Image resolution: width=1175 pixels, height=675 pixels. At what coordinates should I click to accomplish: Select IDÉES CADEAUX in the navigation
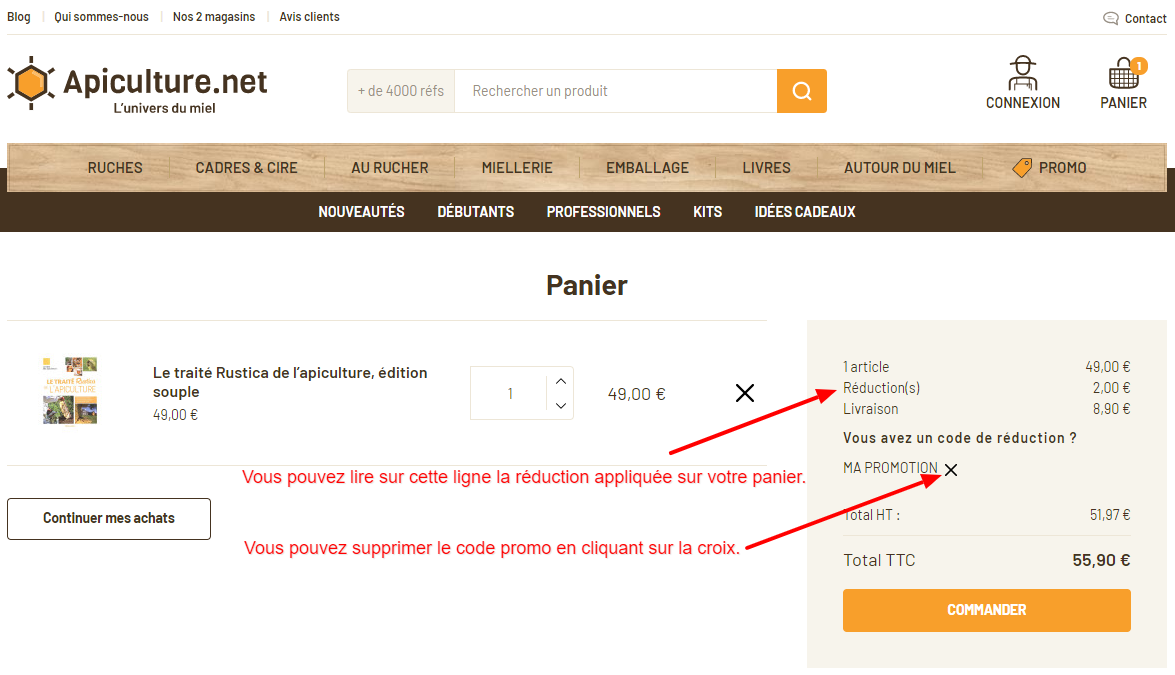pos(805,212)
